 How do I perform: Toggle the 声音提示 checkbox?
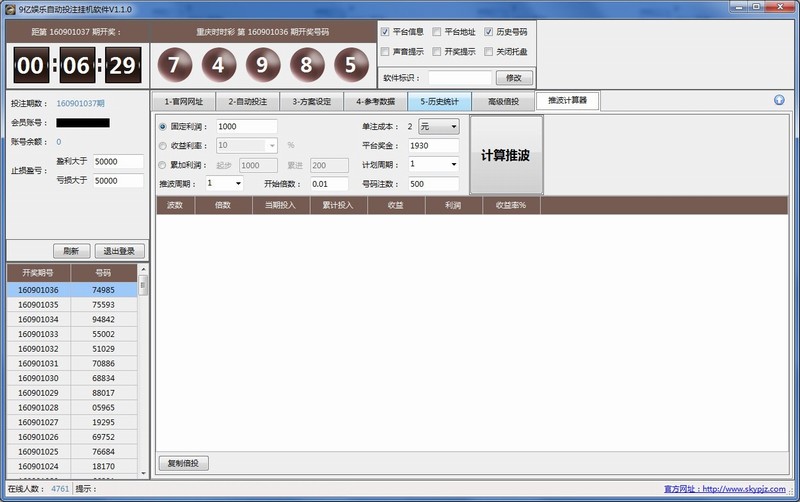pyautogui.click(x=386, y=51)
